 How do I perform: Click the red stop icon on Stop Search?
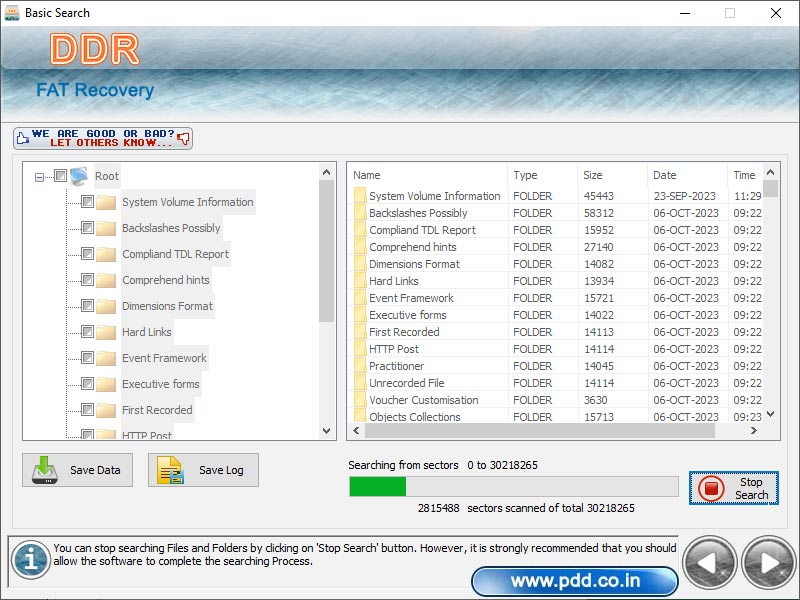click(713, 488)
